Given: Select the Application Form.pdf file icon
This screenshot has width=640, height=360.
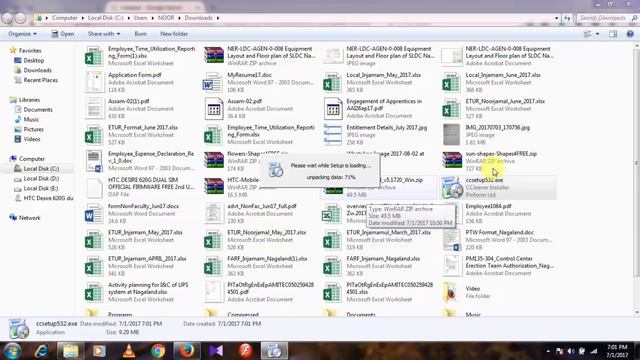Looking at the screenshot, I should 94,82.
